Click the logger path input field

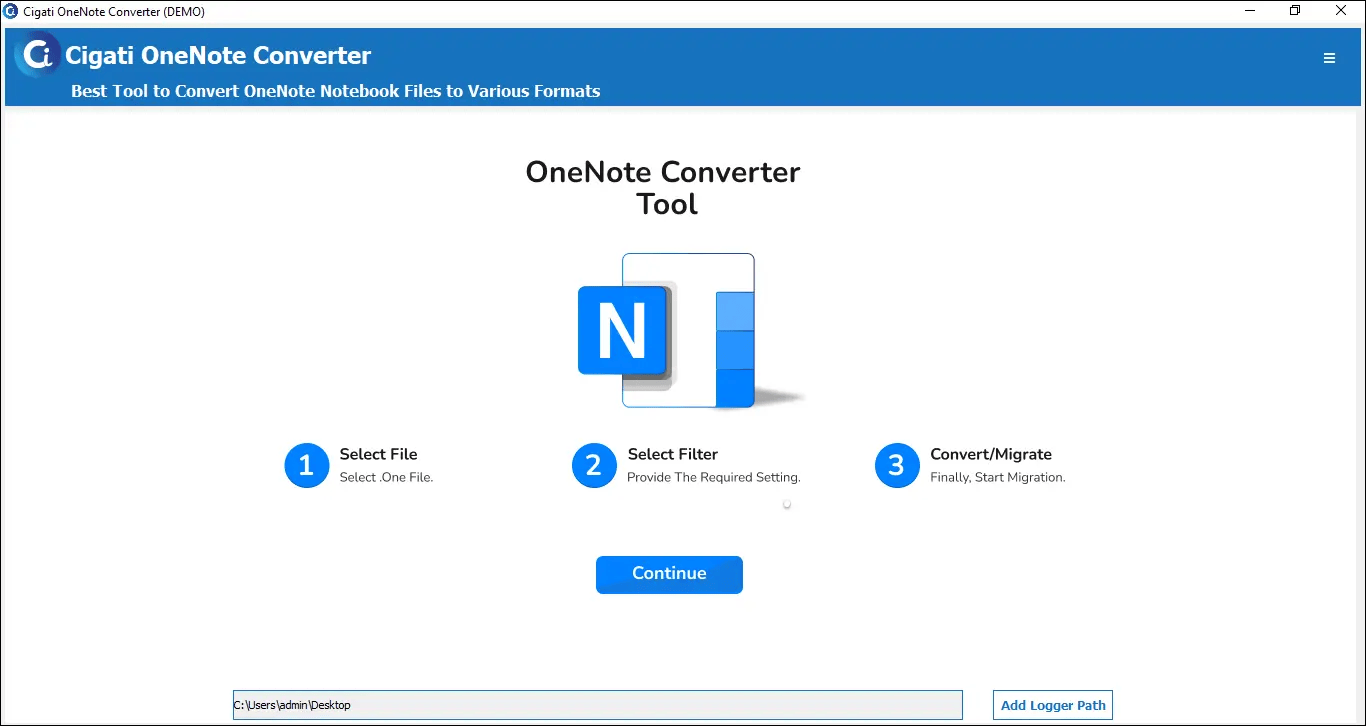(598, 705)
